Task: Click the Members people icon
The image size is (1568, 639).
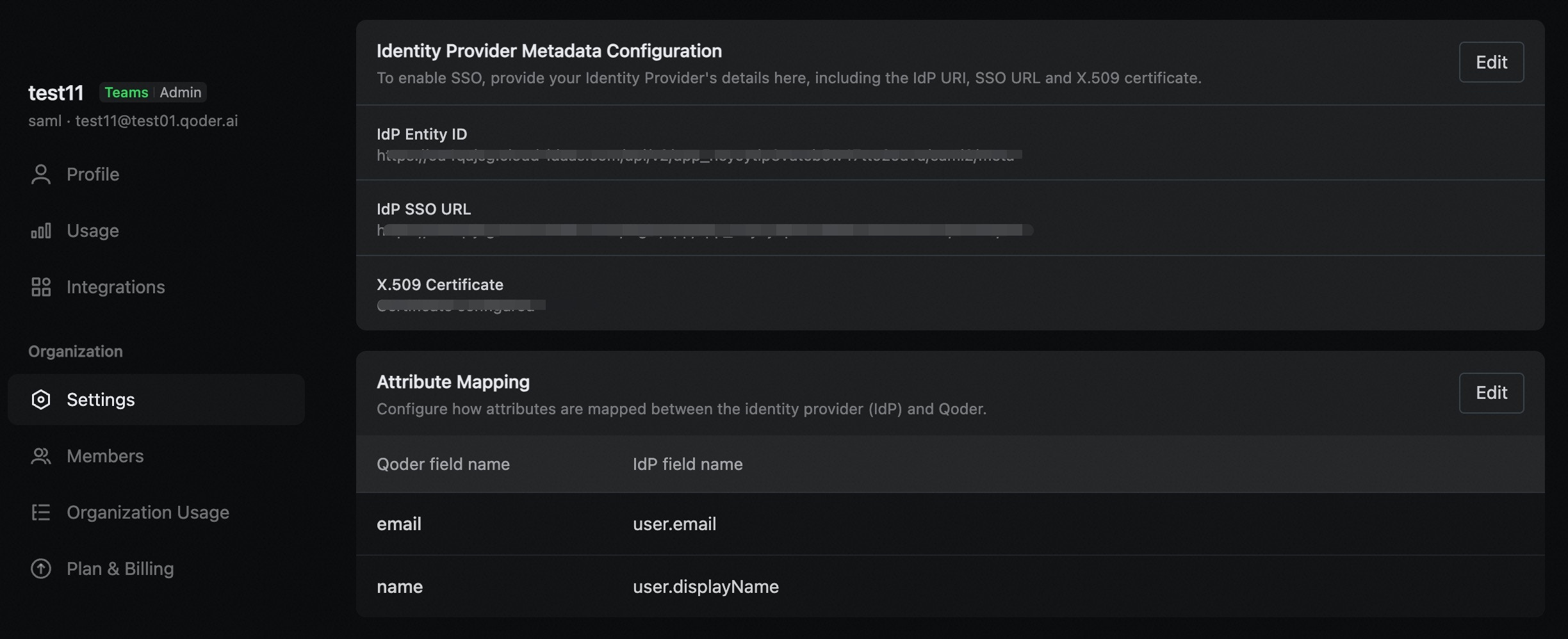Action: point(41,456)
